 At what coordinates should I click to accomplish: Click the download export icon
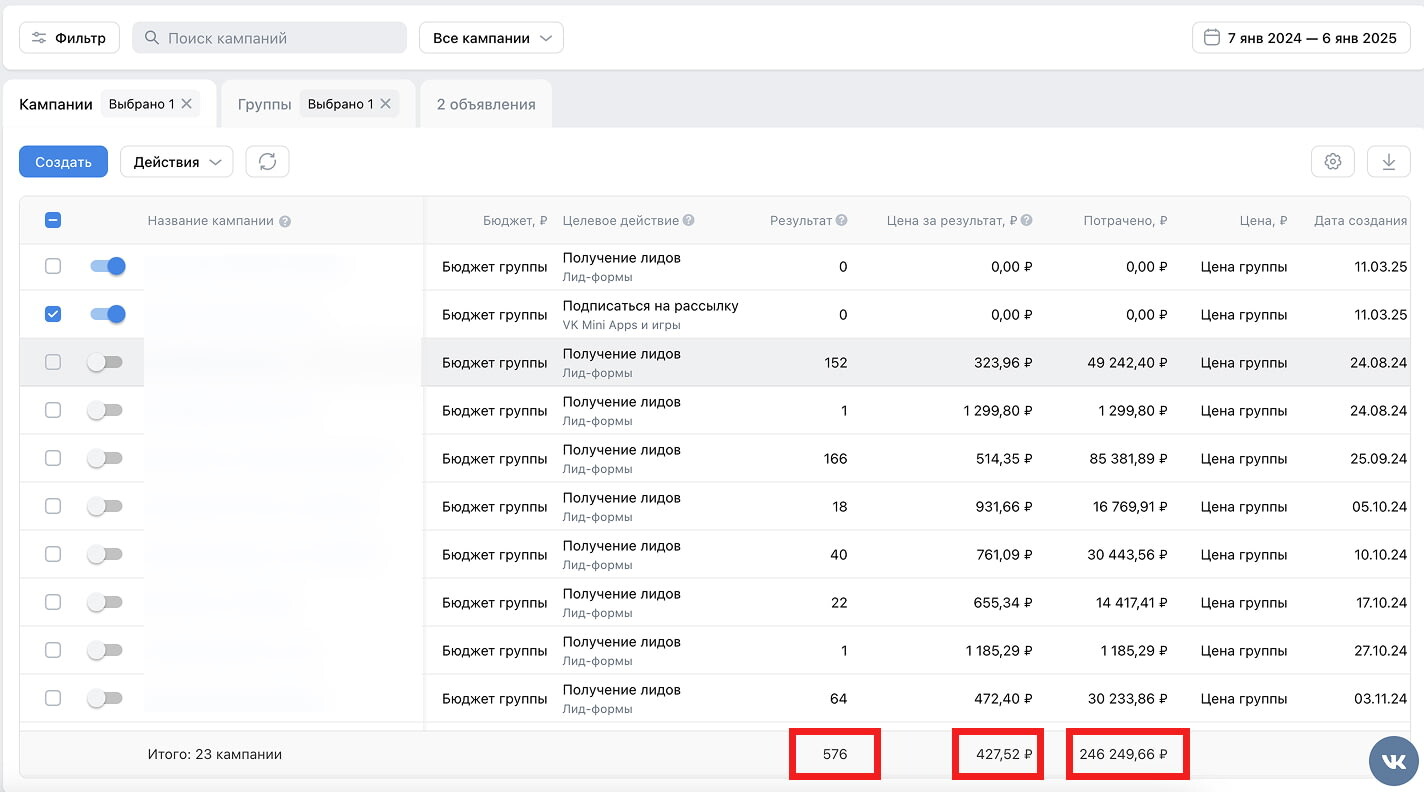(1389, 162)
